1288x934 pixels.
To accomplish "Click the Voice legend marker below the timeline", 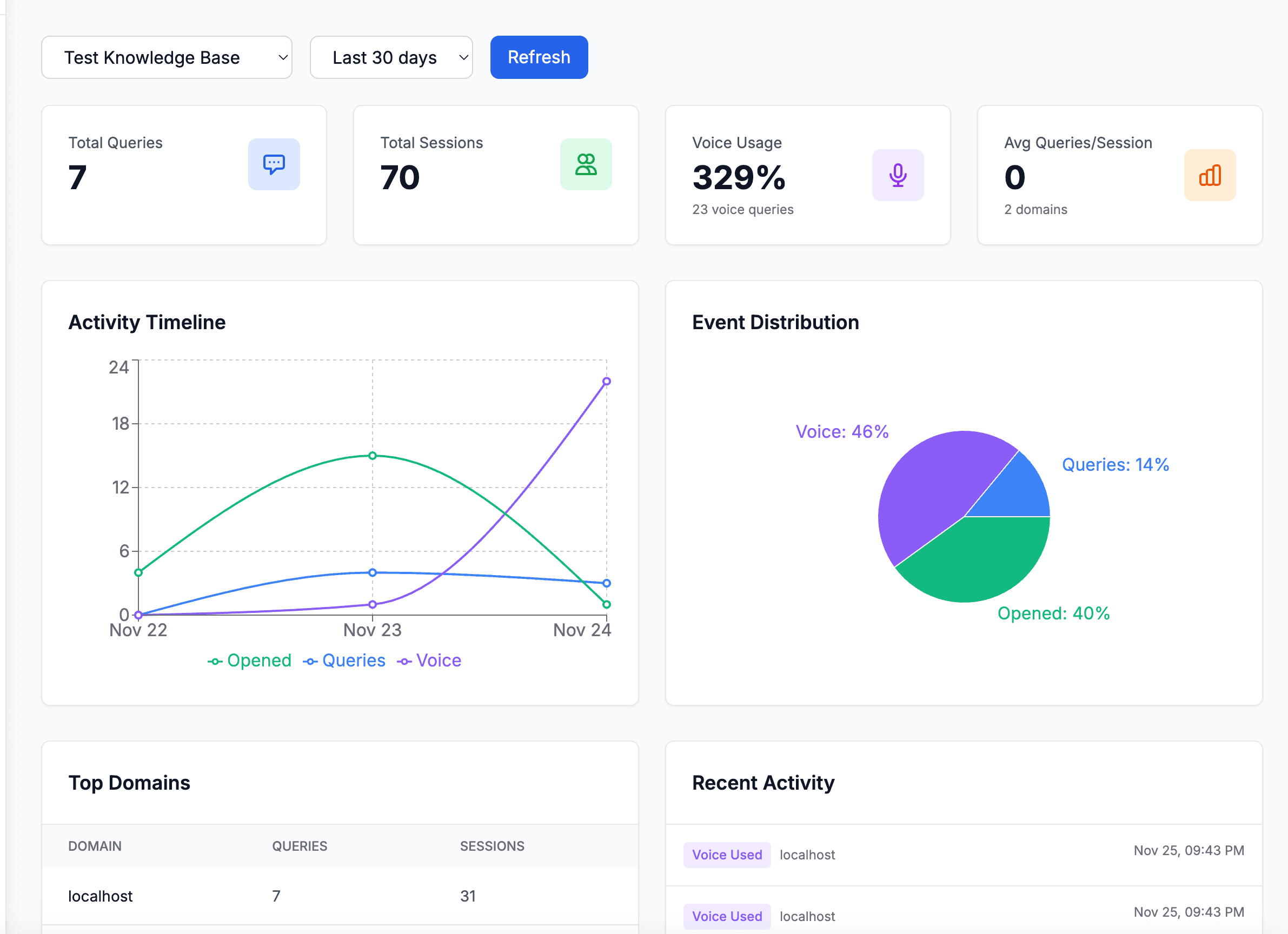I will tap(405, 661).
